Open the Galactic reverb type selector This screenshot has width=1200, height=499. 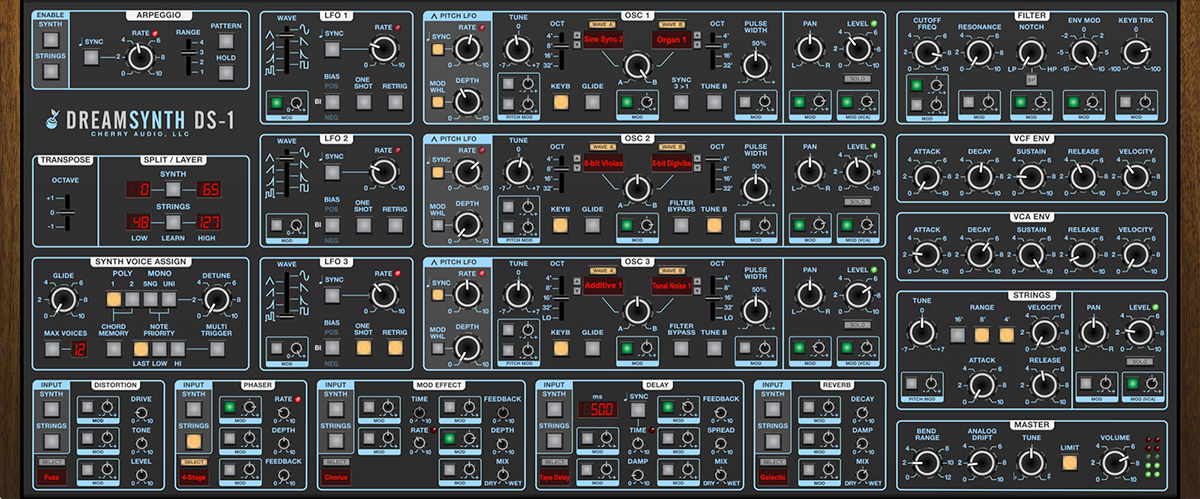(772, 477)
